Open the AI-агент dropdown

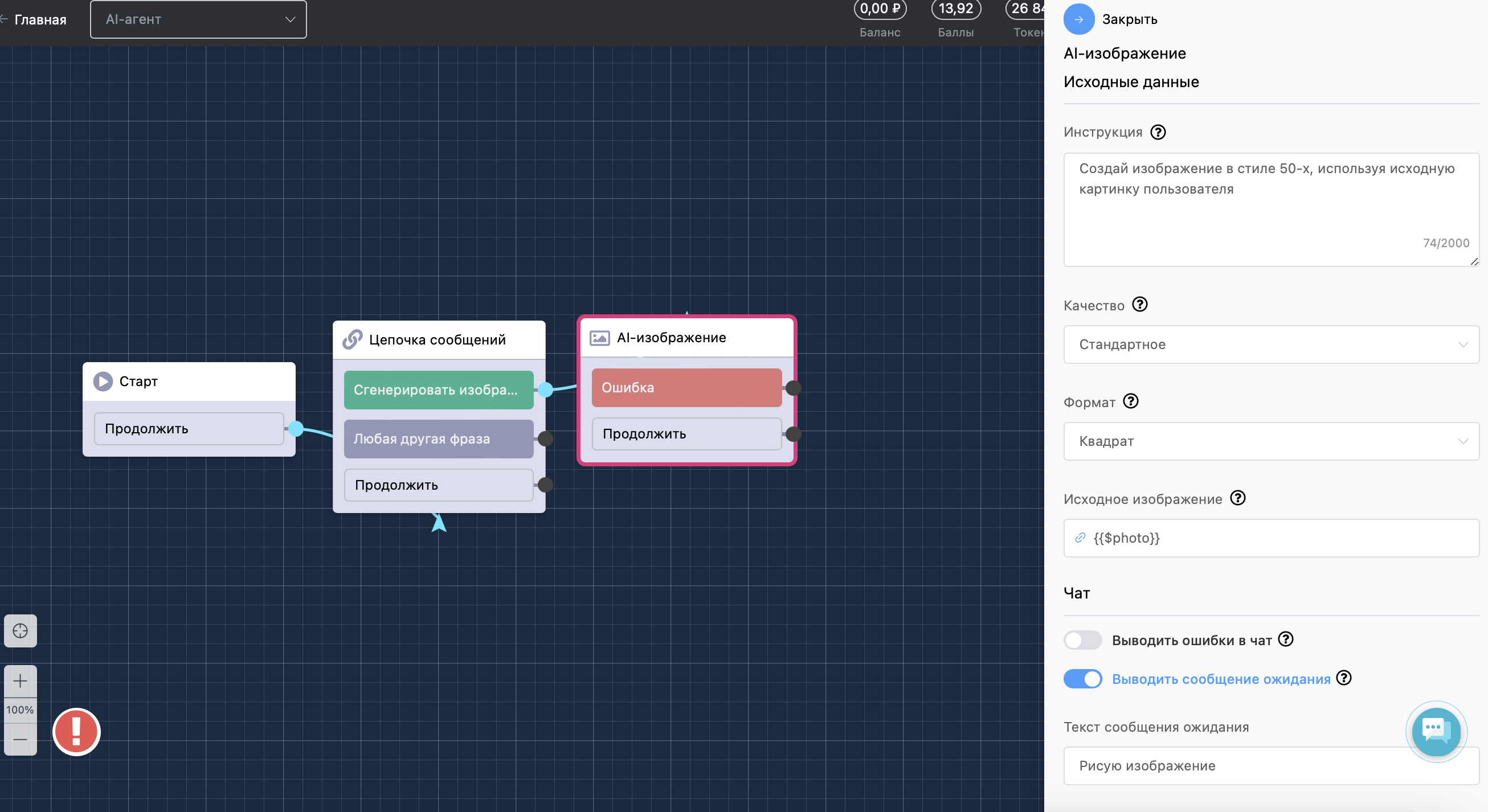198,19
